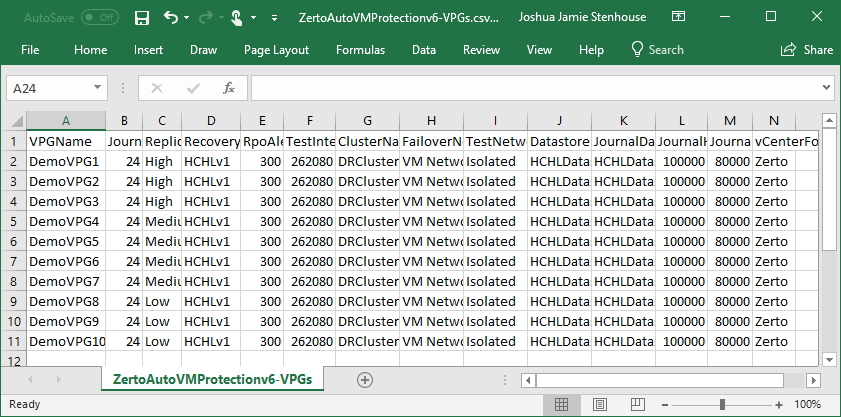Open the Name Box dropdown arrow
Viewport: 841px width, 417px height.
point(98,88)
